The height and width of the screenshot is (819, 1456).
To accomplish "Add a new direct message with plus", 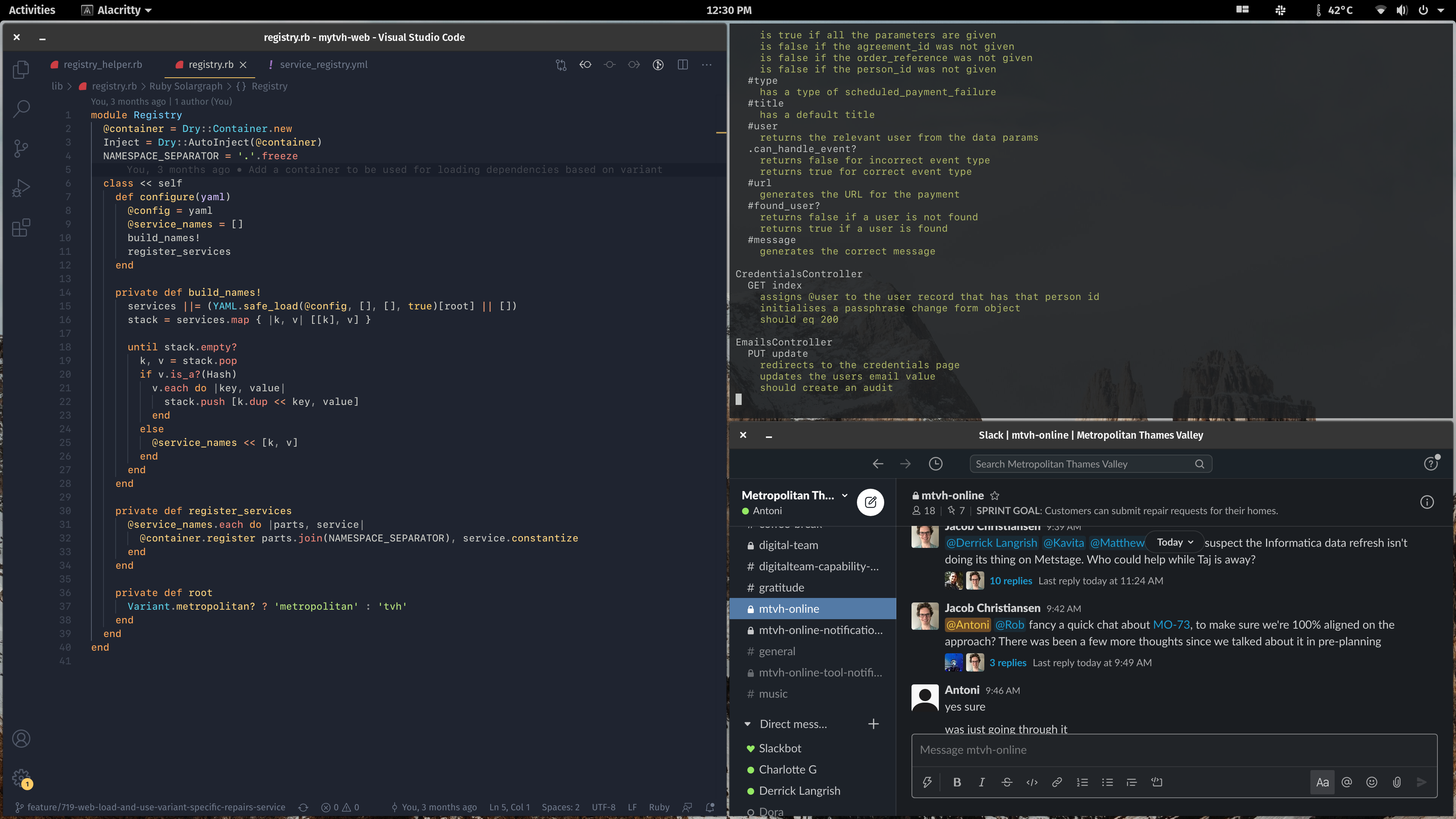I will 873,724.
